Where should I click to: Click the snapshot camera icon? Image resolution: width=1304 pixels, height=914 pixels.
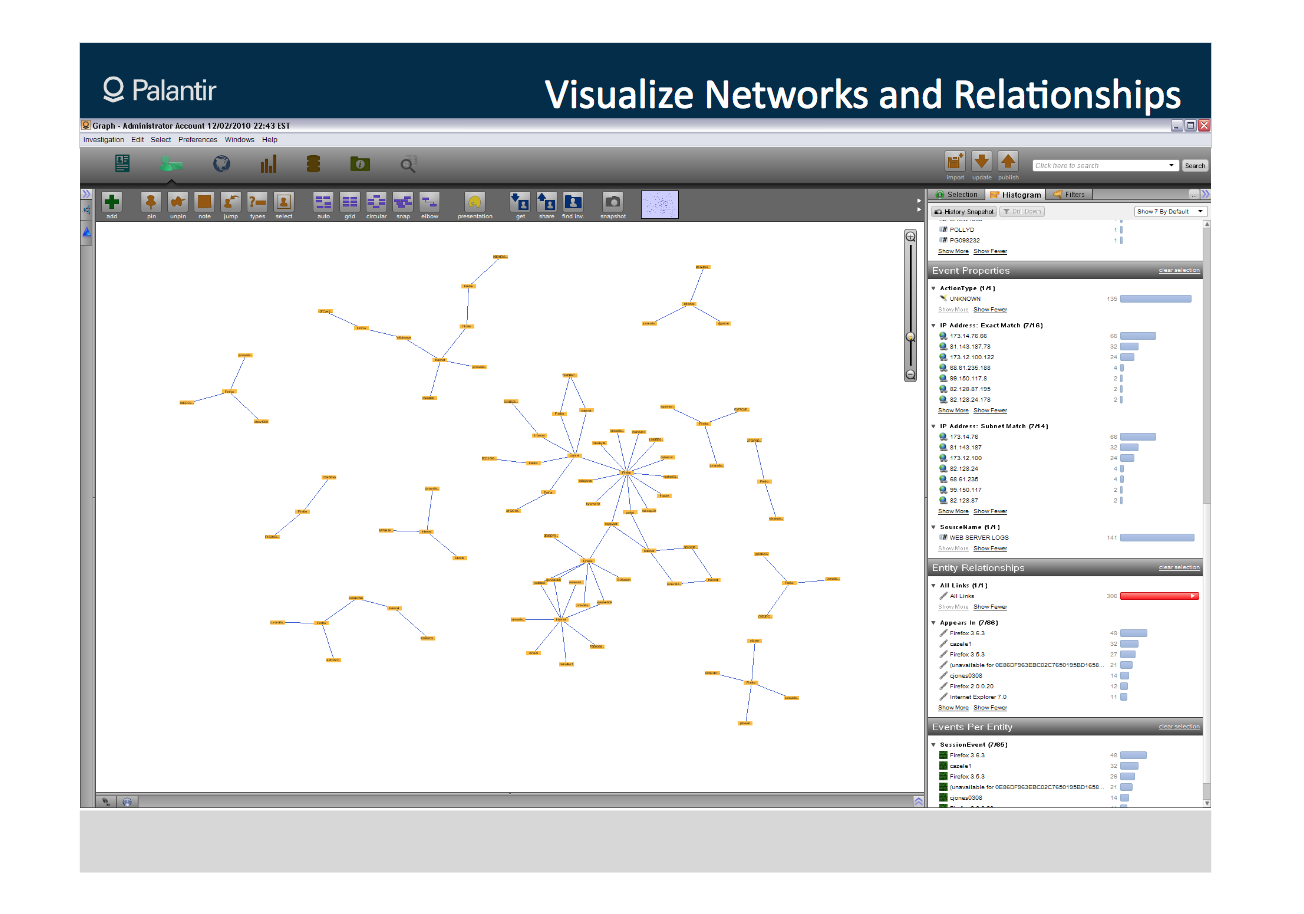tap(613, 201)
